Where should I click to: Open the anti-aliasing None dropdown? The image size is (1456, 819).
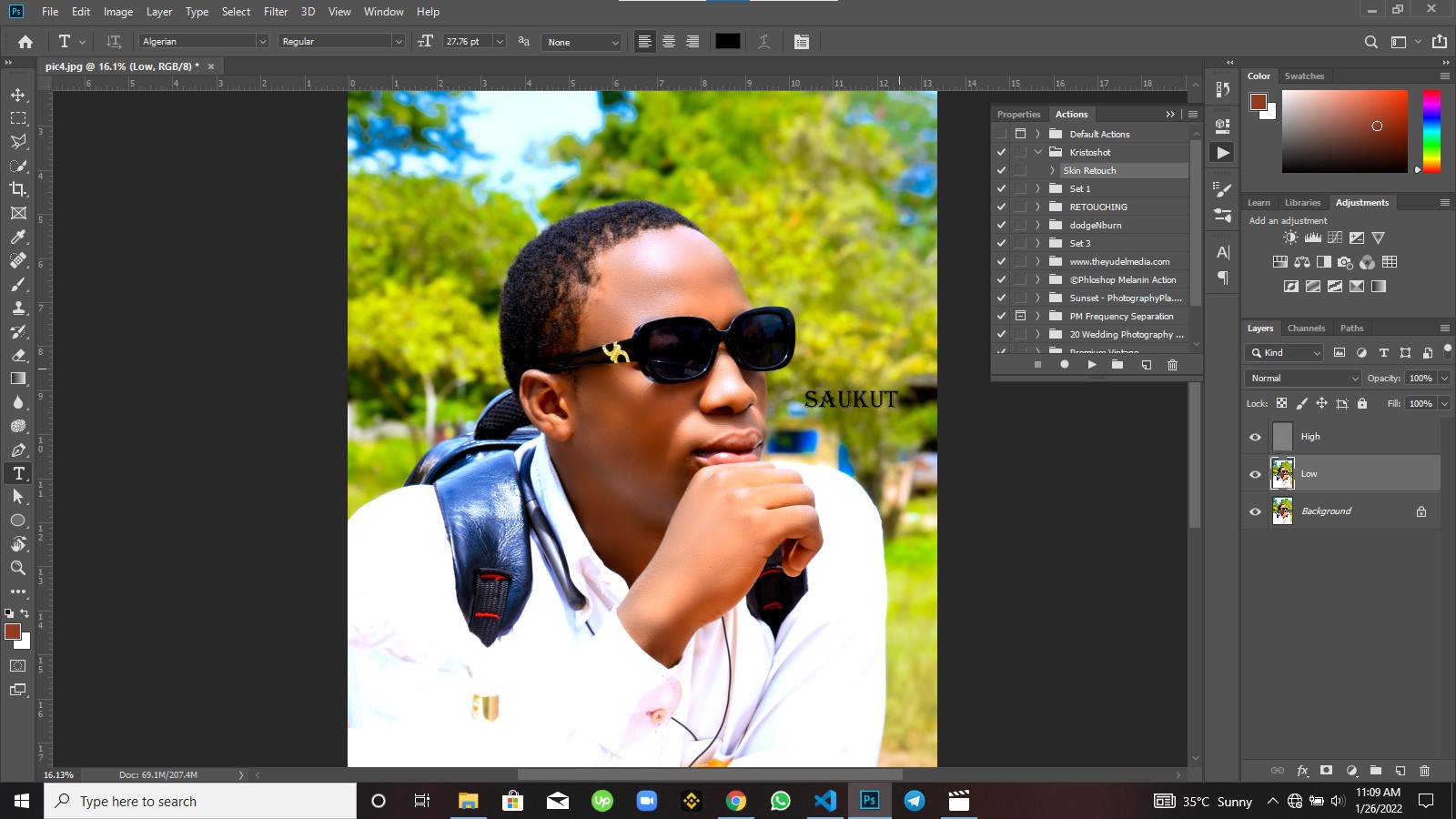click(x=581, y=42)
